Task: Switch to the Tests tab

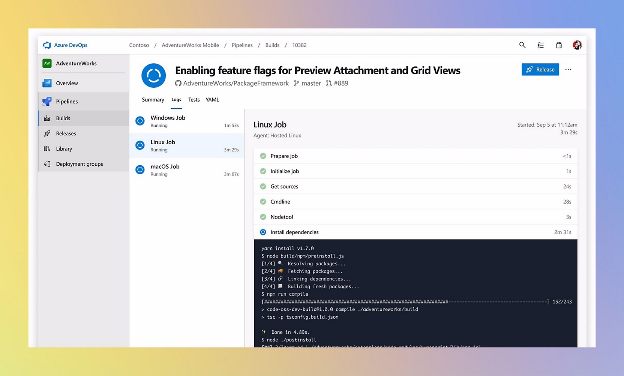Action: [x=194, y=100]
